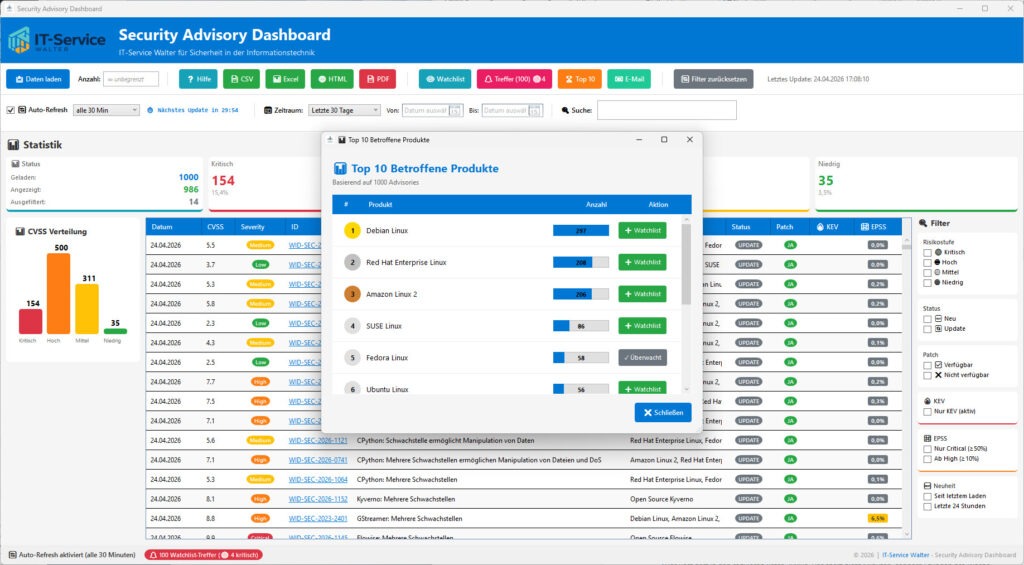Open advisory link WID-SEC-2026-1121
Image resolution: width=1024 pixels, height=565 pixels.
coord(318,440)
